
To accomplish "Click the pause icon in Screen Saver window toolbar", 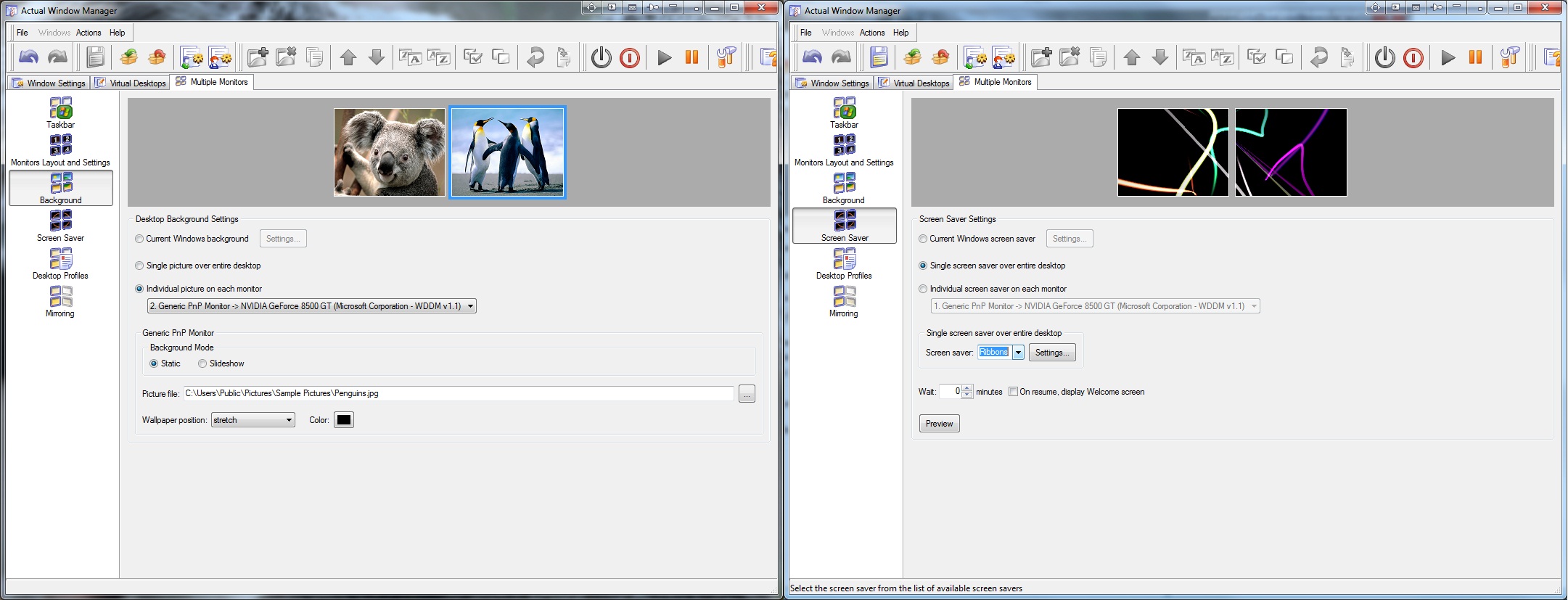I will [x=1475, y=57].
